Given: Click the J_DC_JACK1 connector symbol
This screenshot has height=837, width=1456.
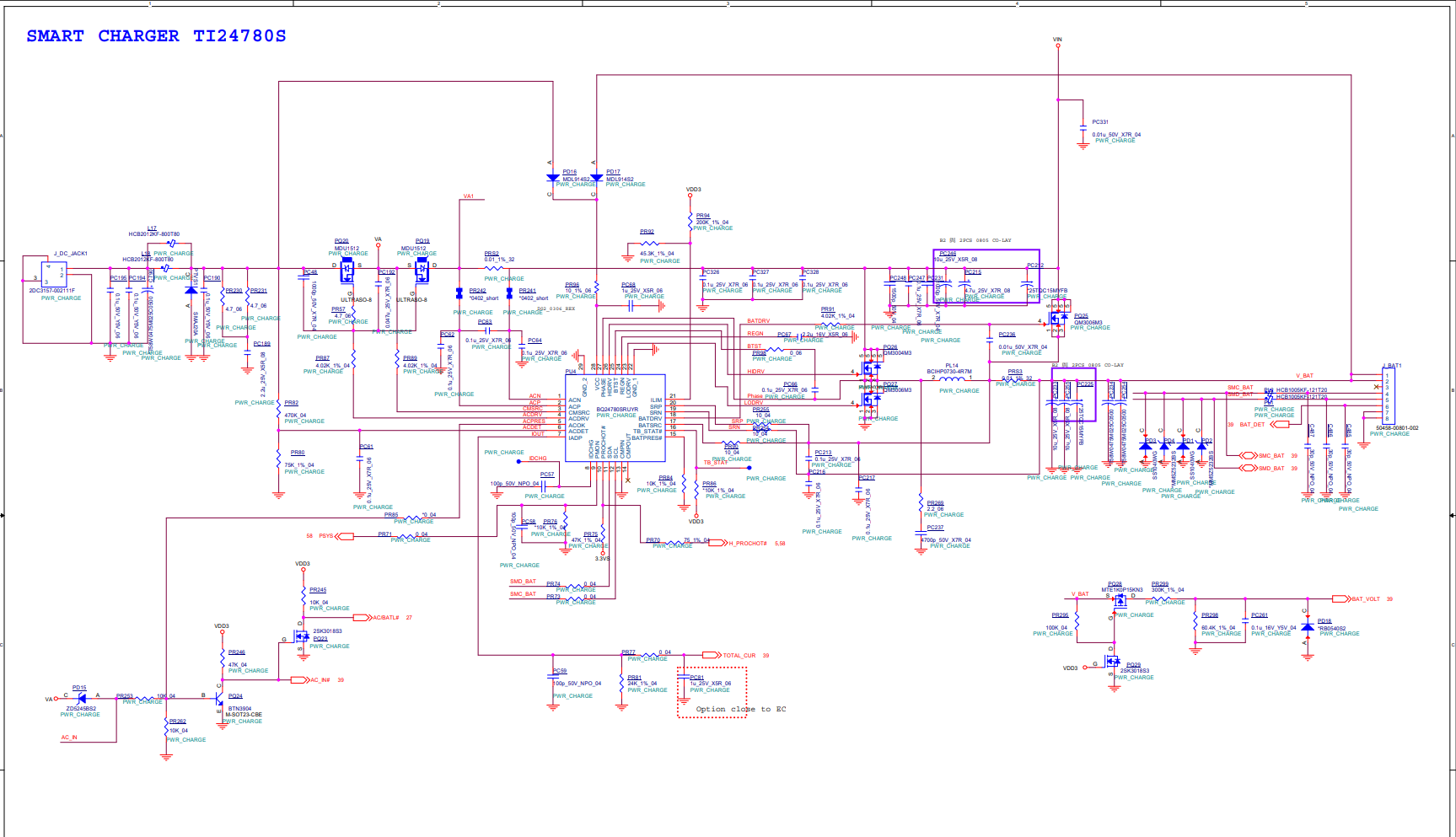Looking at the screenshot, I should click(x=54, y=274).
